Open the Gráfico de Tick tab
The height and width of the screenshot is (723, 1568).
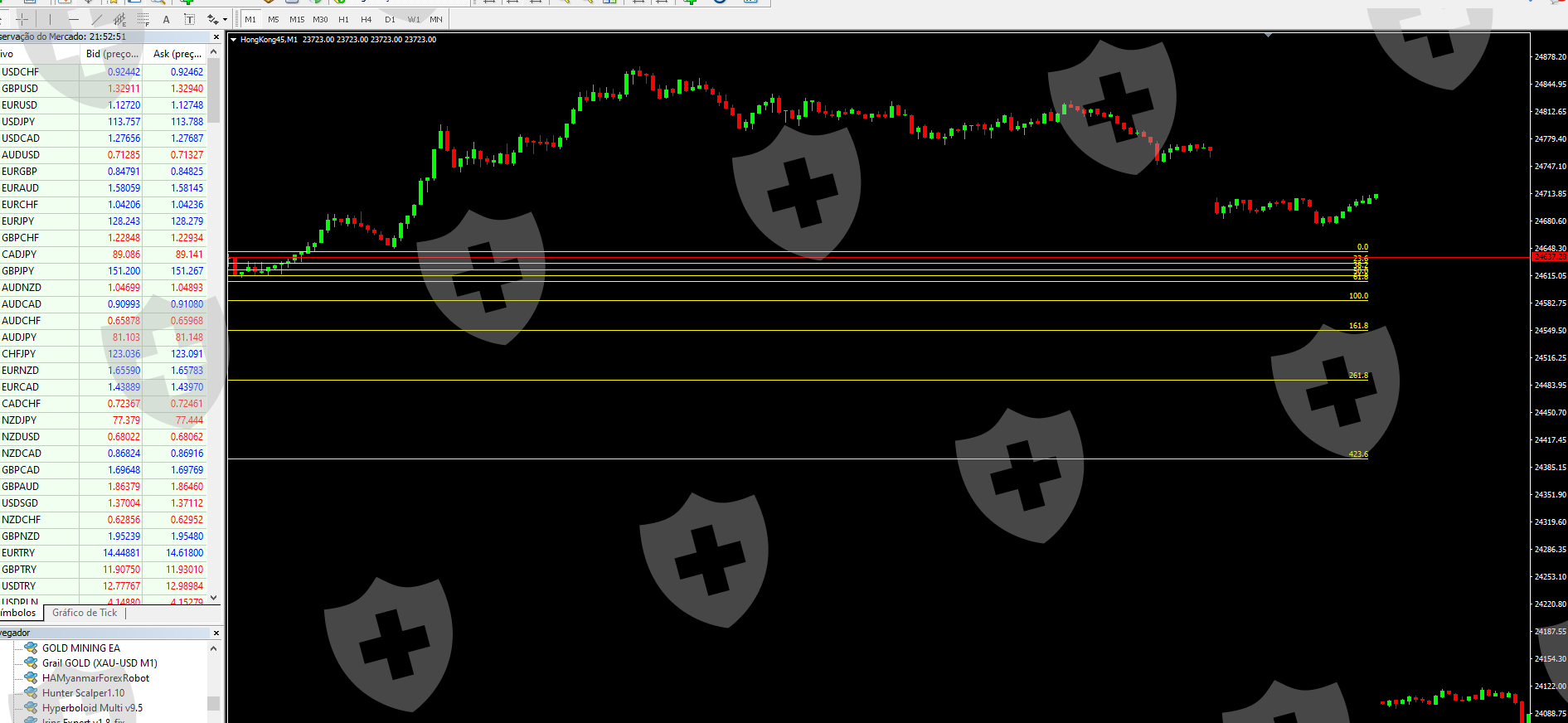pyautogui.click(x=85, y=613)
